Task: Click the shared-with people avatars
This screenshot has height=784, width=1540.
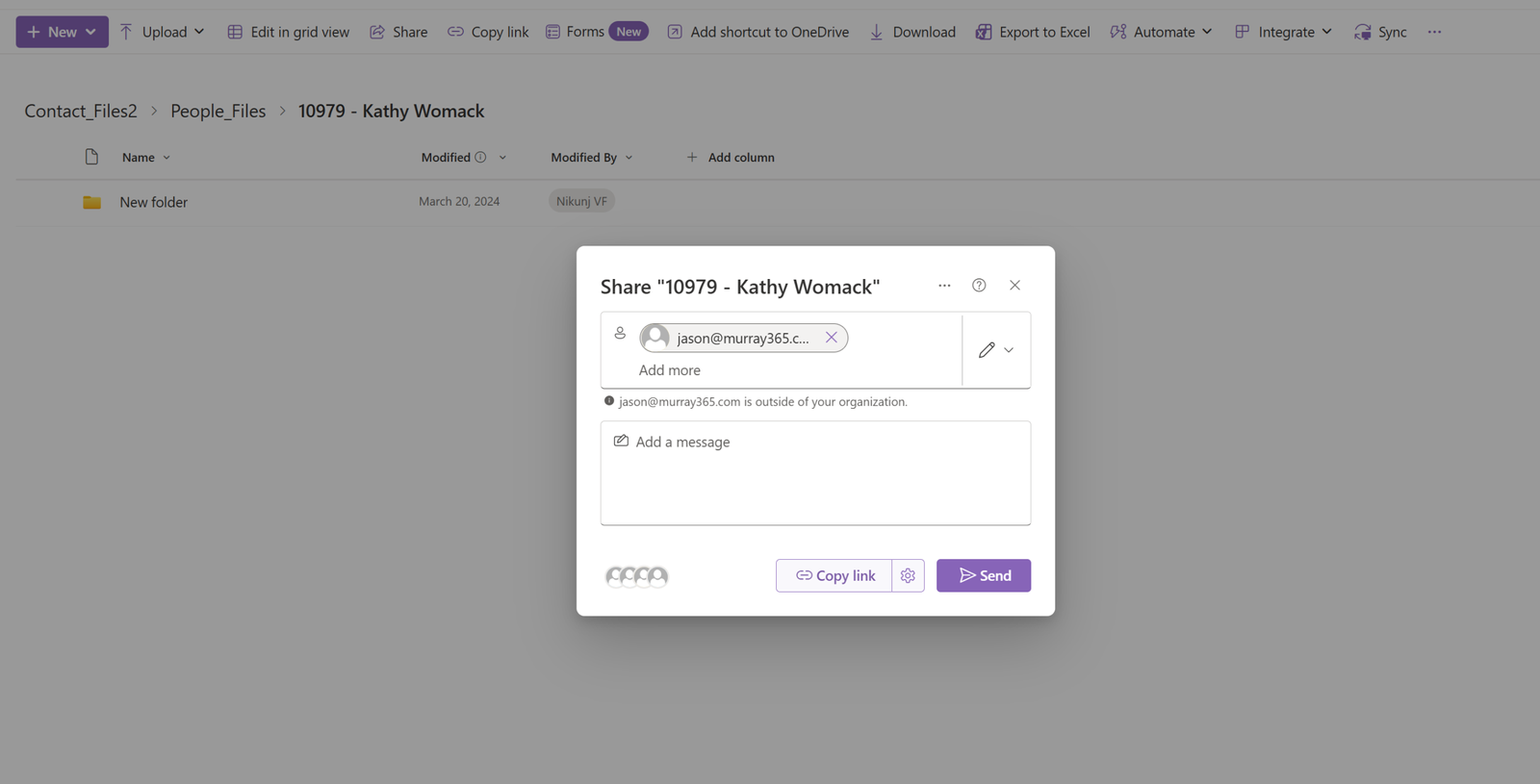Action: (636, 576)
